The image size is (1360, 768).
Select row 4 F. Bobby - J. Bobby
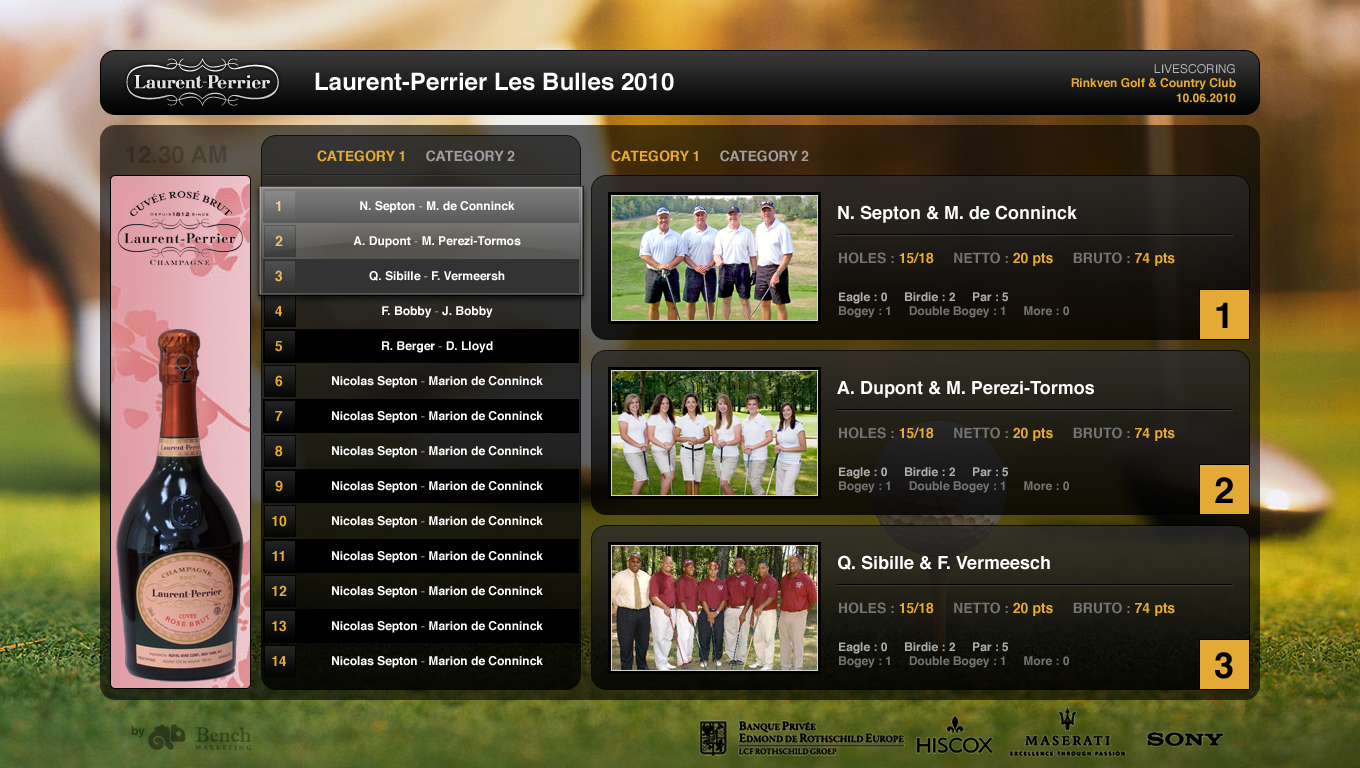421,311
